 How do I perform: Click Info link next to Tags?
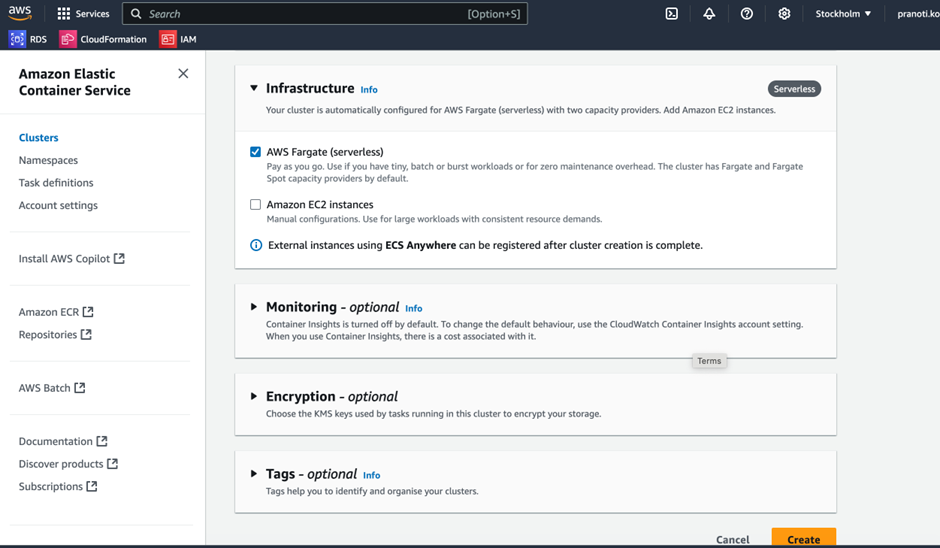pos(372,475)
